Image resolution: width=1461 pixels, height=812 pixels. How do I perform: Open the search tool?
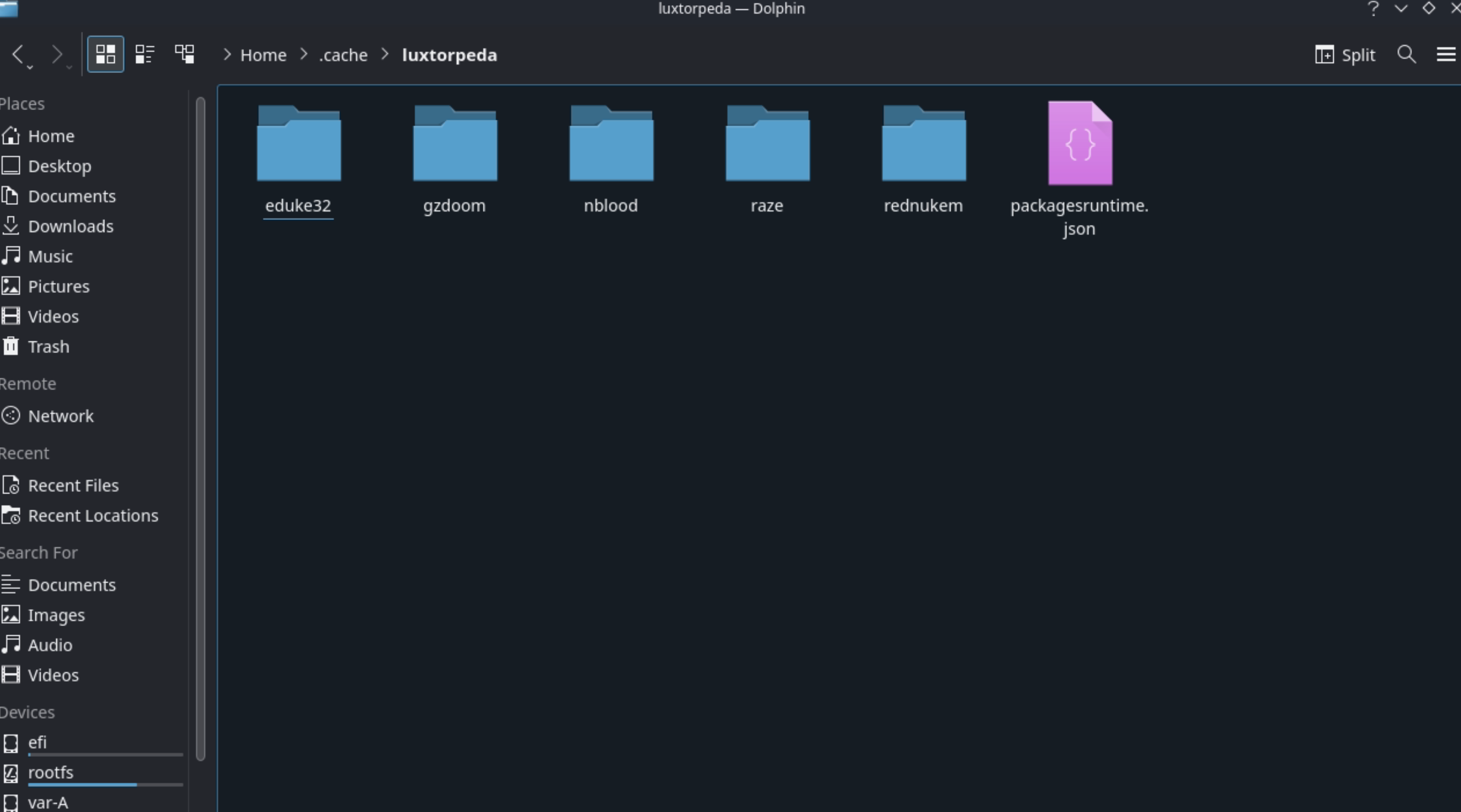[1406, 54]
